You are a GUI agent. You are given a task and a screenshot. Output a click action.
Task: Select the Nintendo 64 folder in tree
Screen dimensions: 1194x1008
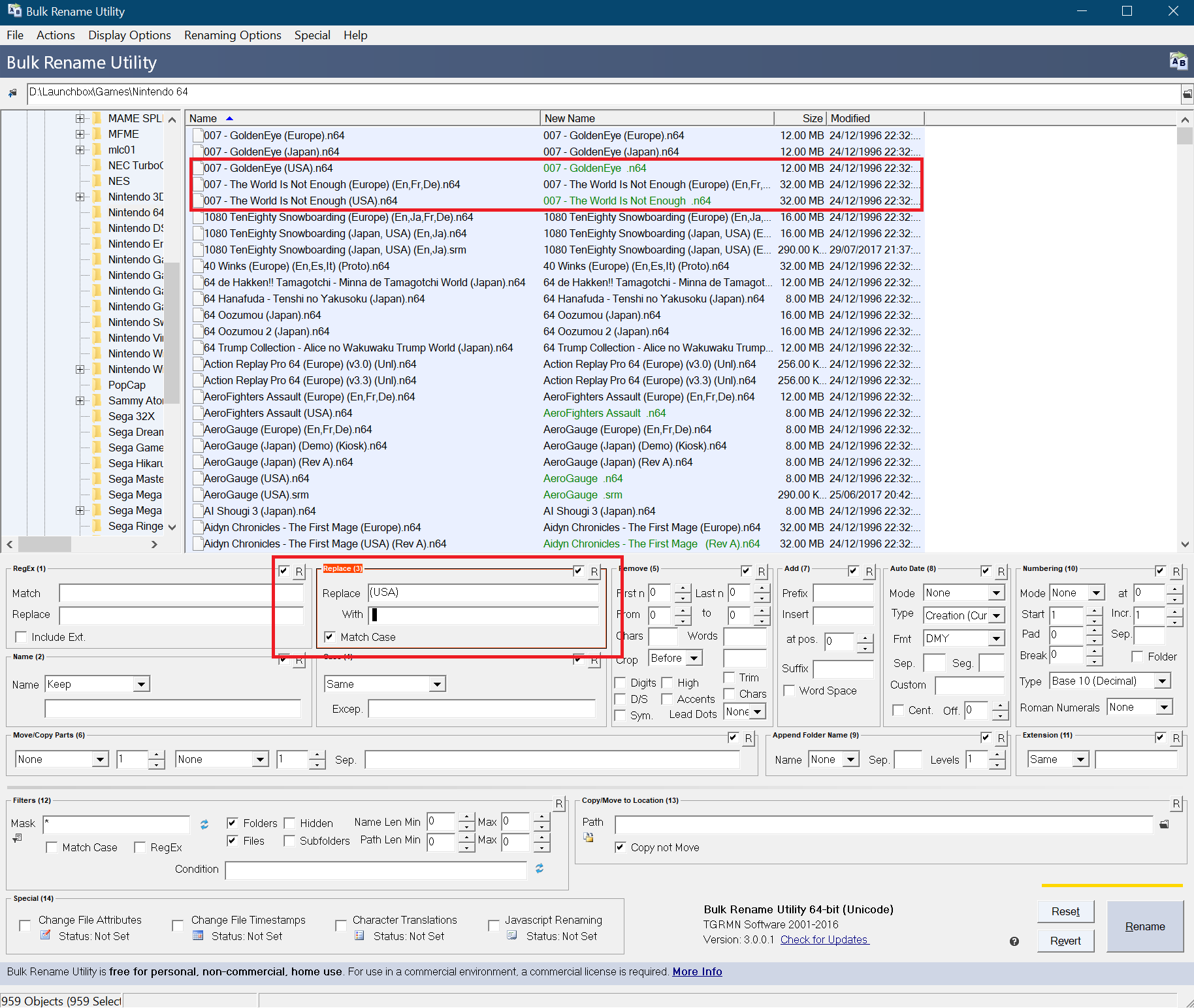coord(136,212)
